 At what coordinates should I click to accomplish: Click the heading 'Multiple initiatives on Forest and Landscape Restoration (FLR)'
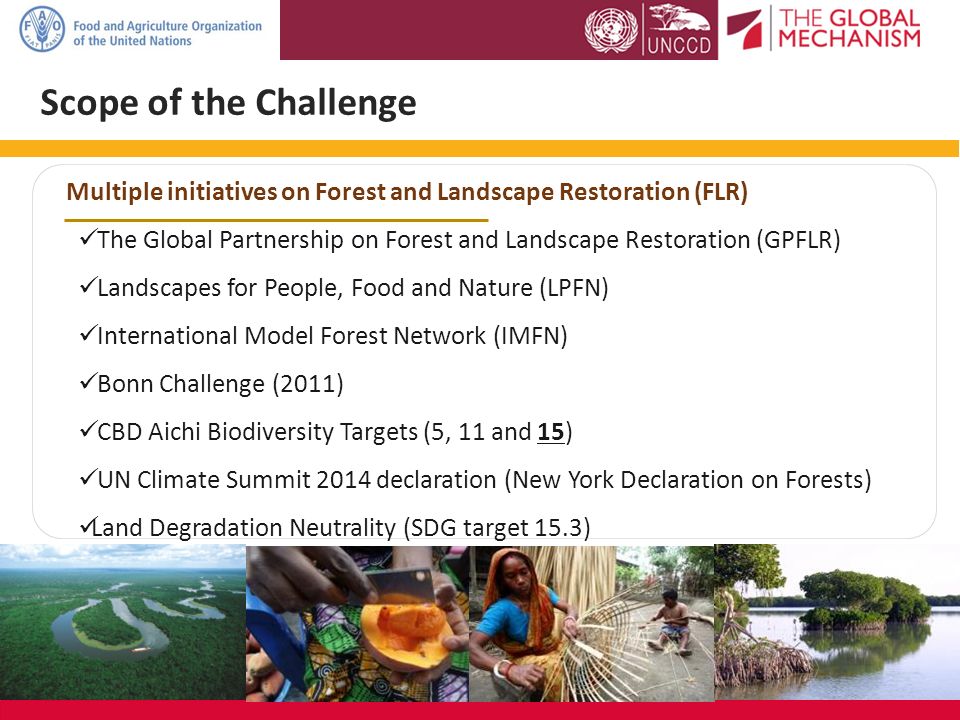click(x=407, y=192)
